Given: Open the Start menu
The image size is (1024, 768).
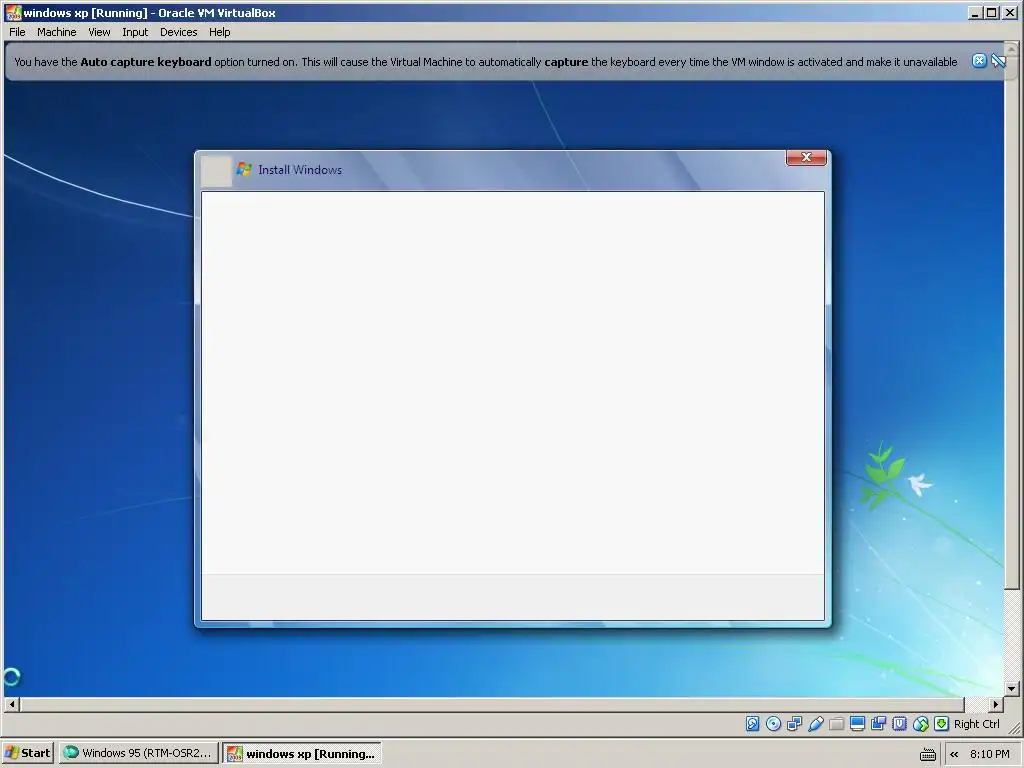Looking at the screenshot, I should 27,753.
